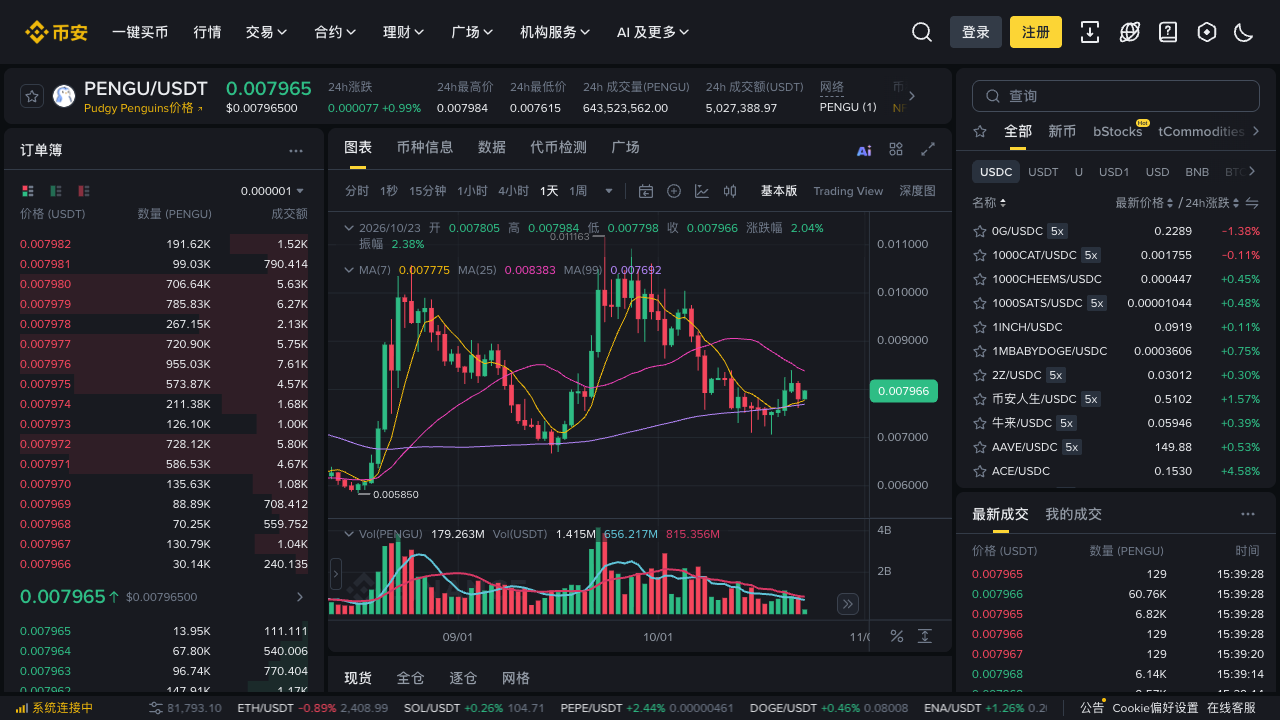Open the 交易 dropdown menu
The width and height of the screenshot is (1280, 720).
click(267, 32)
